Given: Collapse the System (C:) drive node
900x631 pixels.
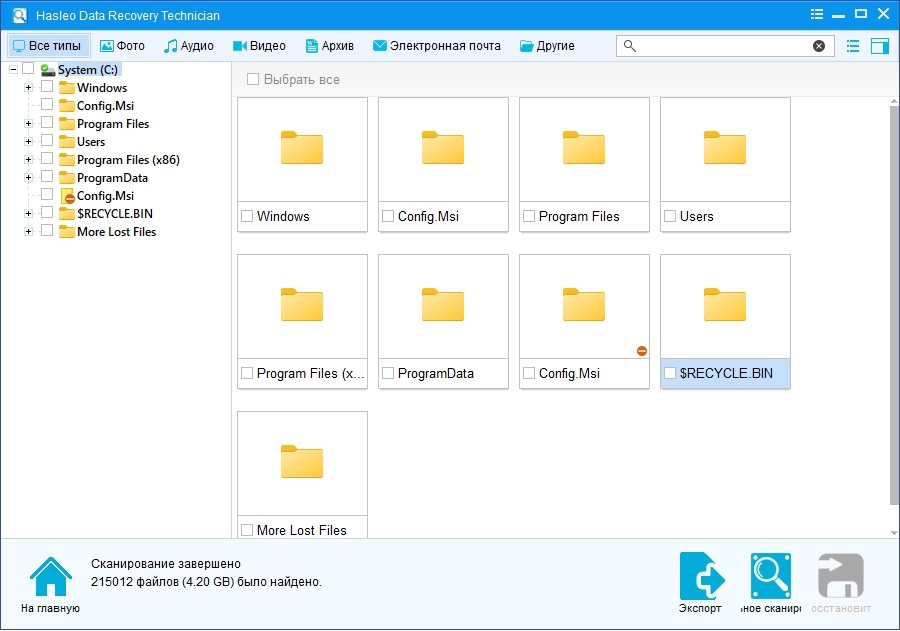Looking at the screenshot, I should click(x=12, y=70).
